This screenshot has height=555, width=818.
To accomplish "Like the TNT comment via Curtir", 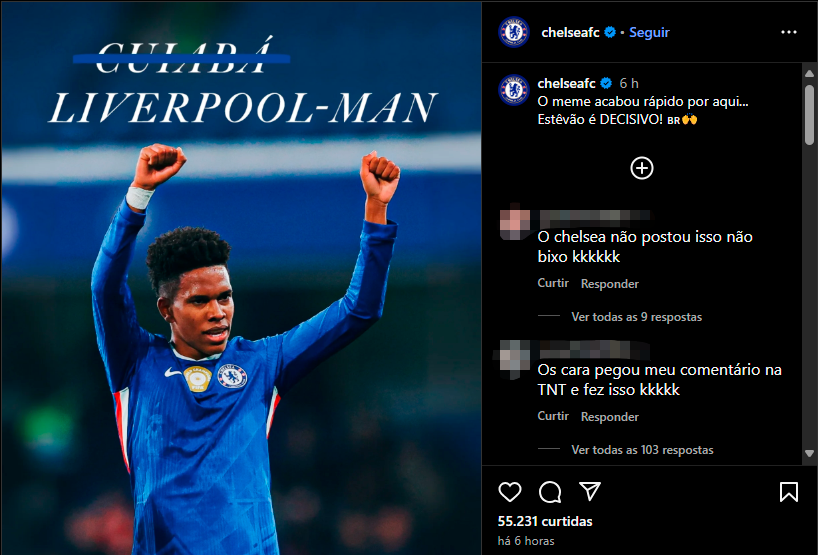I will 553,416.
